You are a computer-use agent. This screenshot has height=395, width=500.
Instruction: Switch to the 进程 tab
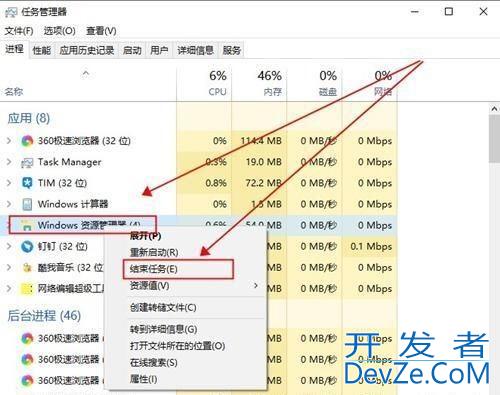tap(14, 50)
